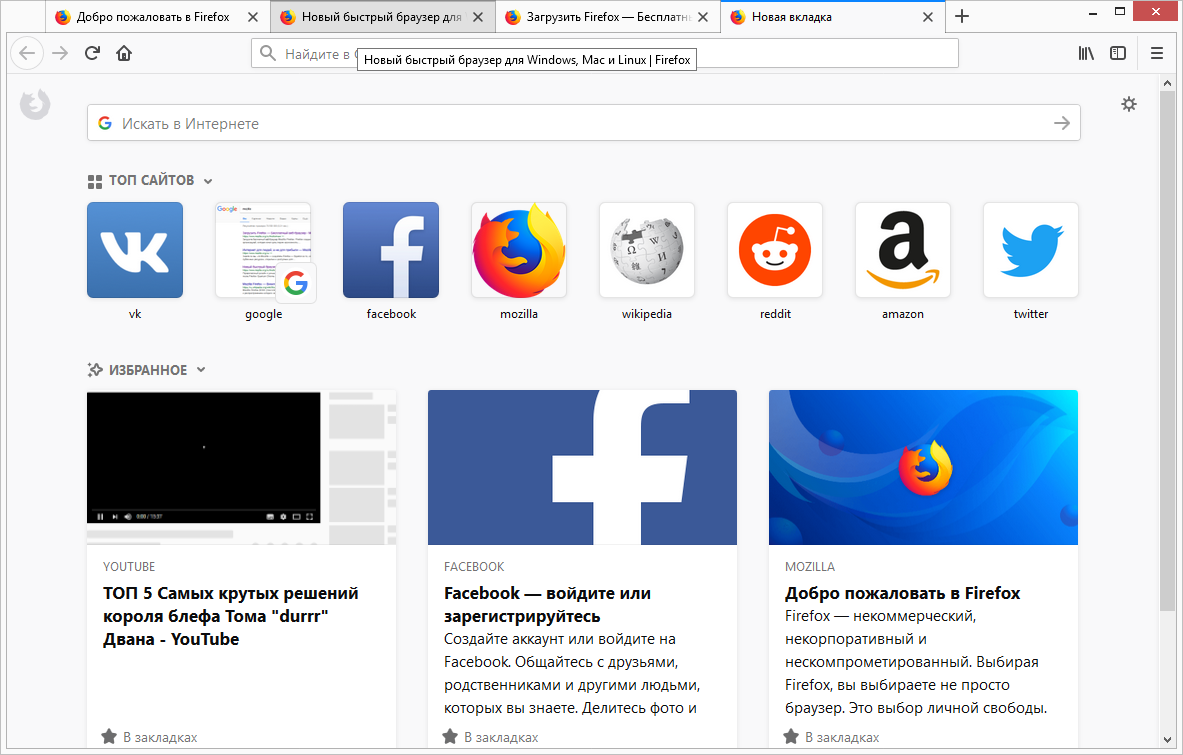This screenshot has width=1183, height=755.
Task: Collapse the ТОП САЙТОВ section
Action: pos(207,181)
